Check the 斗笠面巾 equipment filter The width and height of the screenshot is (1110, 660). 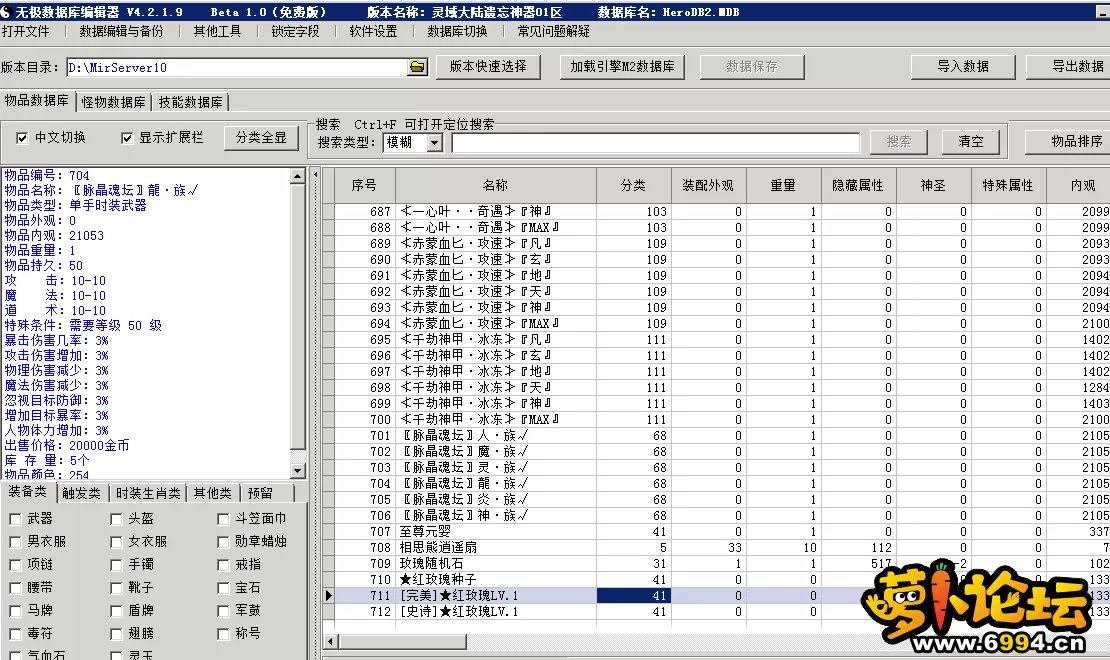223,519
